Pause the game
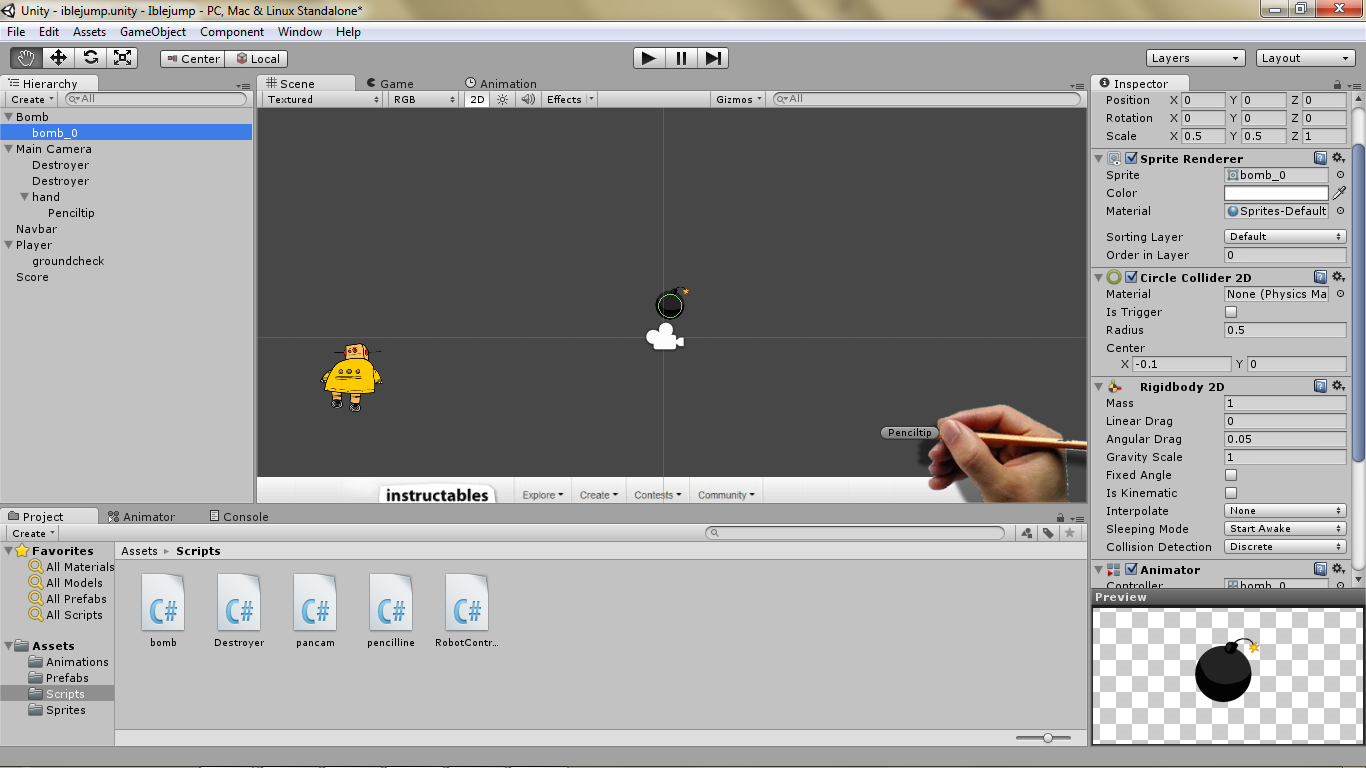This screenshot has height=768, width=1366. pos(681,58)
